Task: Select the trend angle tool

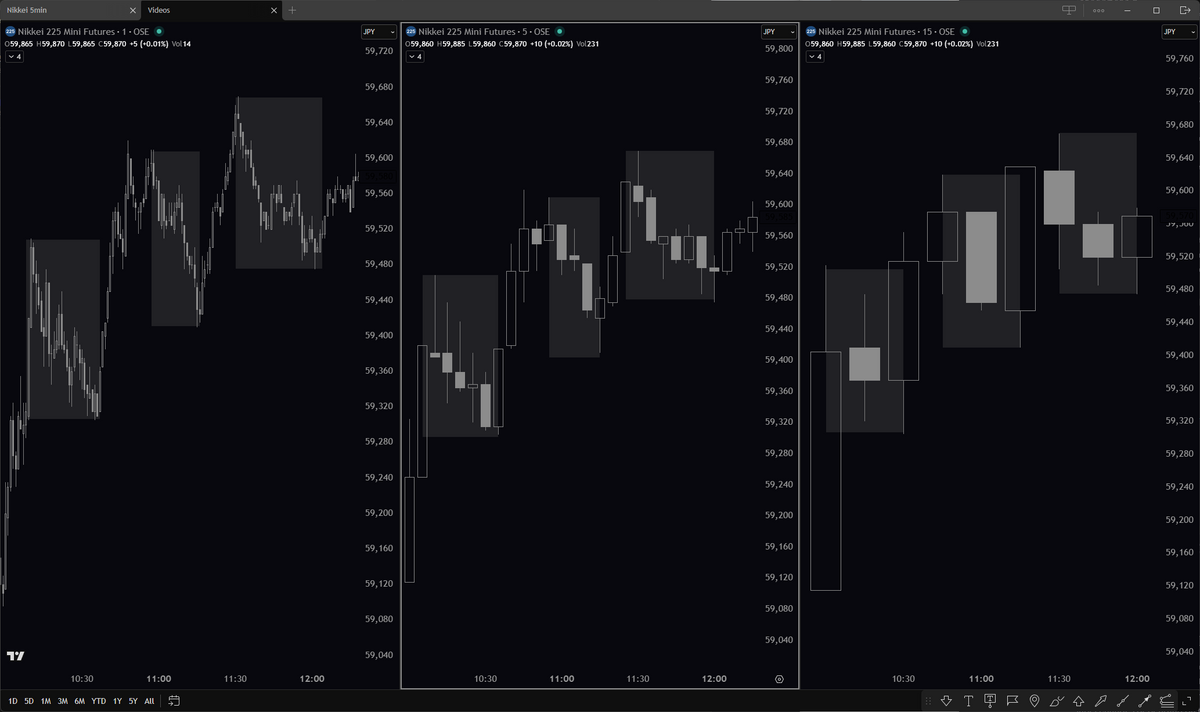Action: click(x=1166, y=701)
